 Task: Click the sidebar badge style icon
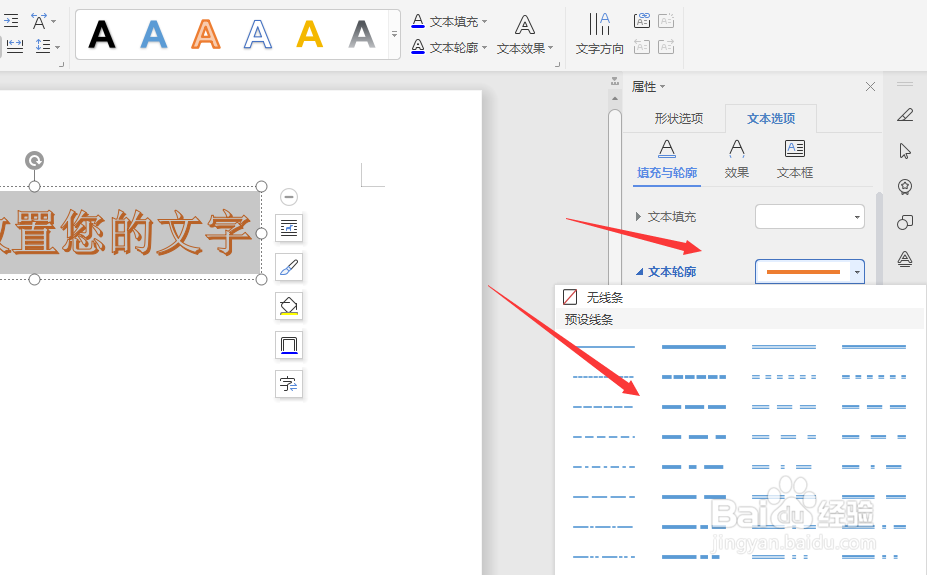point(905,187)
